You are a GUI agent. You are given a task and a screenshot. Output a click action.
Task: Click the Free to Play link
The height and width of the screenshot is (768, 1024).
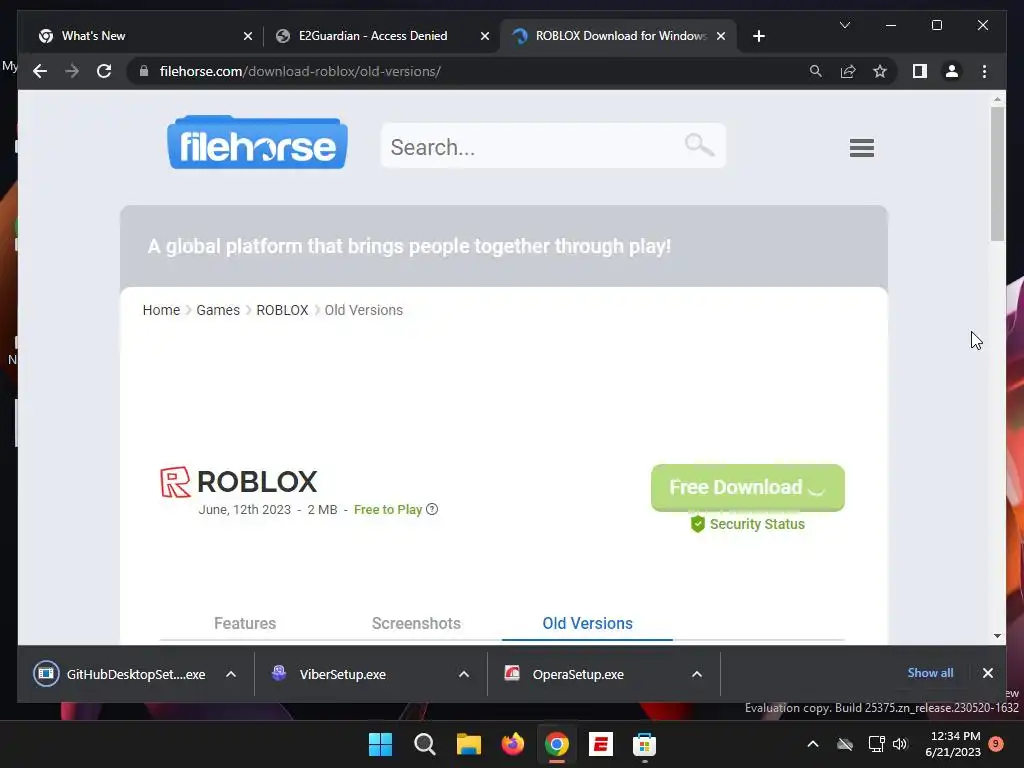(x=388, y=509)
